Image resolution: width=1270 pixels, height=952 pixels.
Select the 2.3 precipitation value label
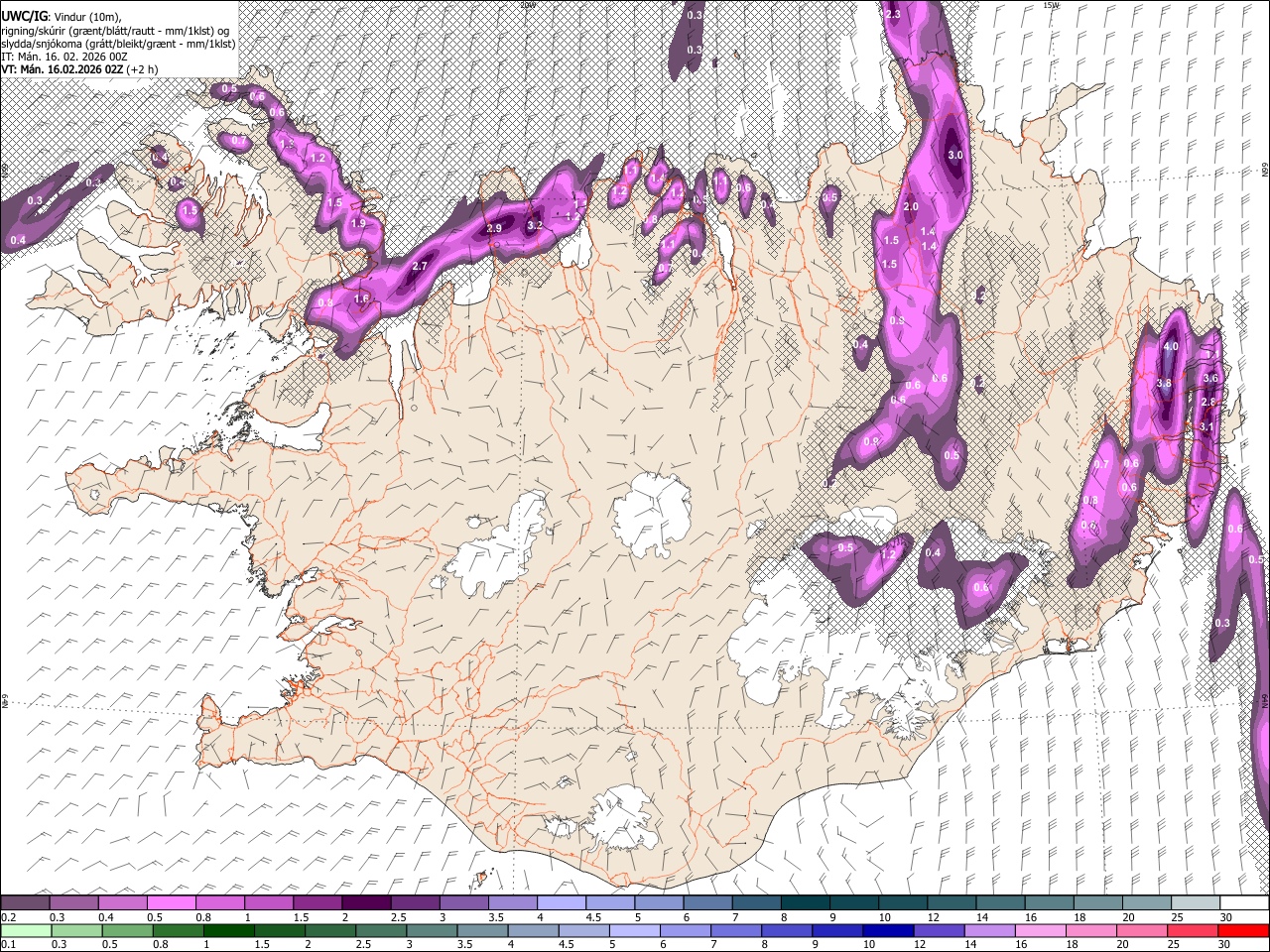coord(892,14)
